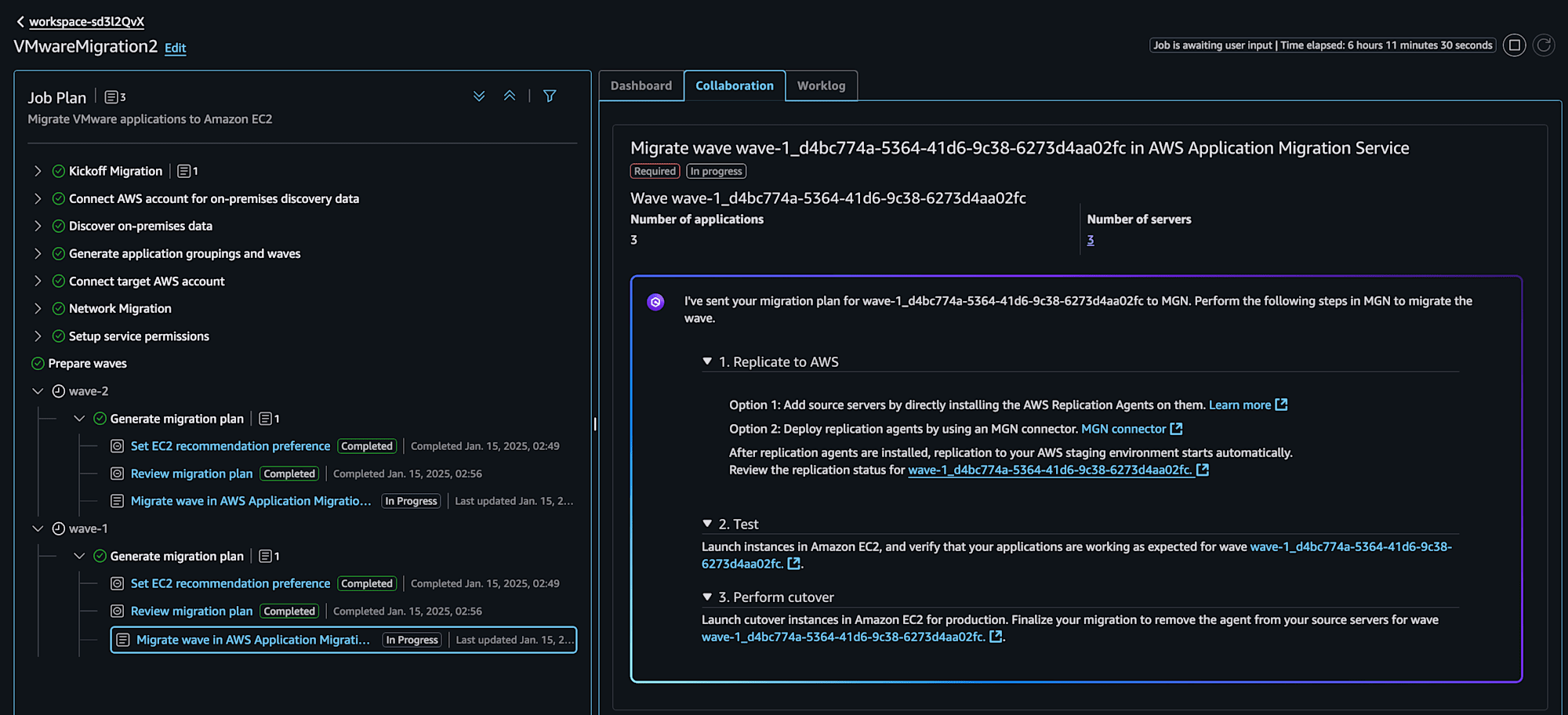Collapse the wave-2 tree node
The width and height of the screenshot is (1568, 715).
click(38, 390)
